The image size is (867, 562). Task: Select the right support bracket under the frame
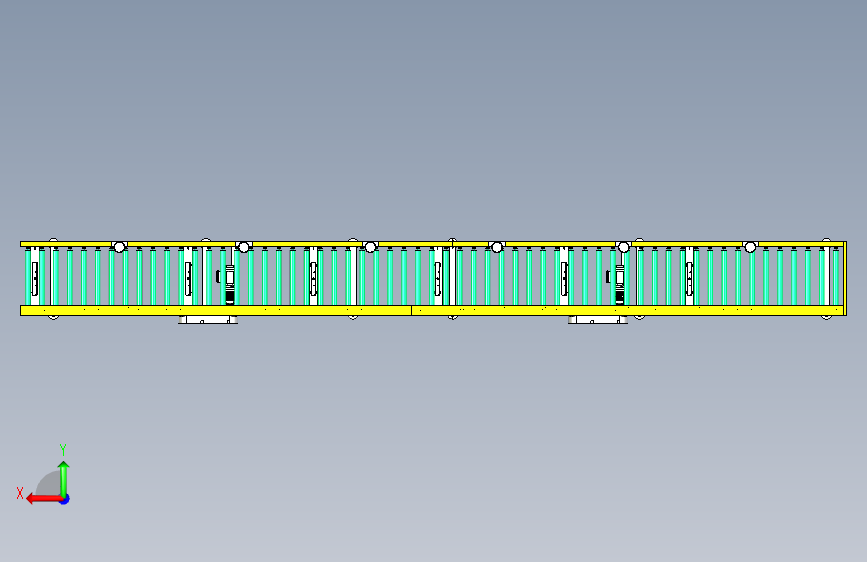[x=598, y=320]
